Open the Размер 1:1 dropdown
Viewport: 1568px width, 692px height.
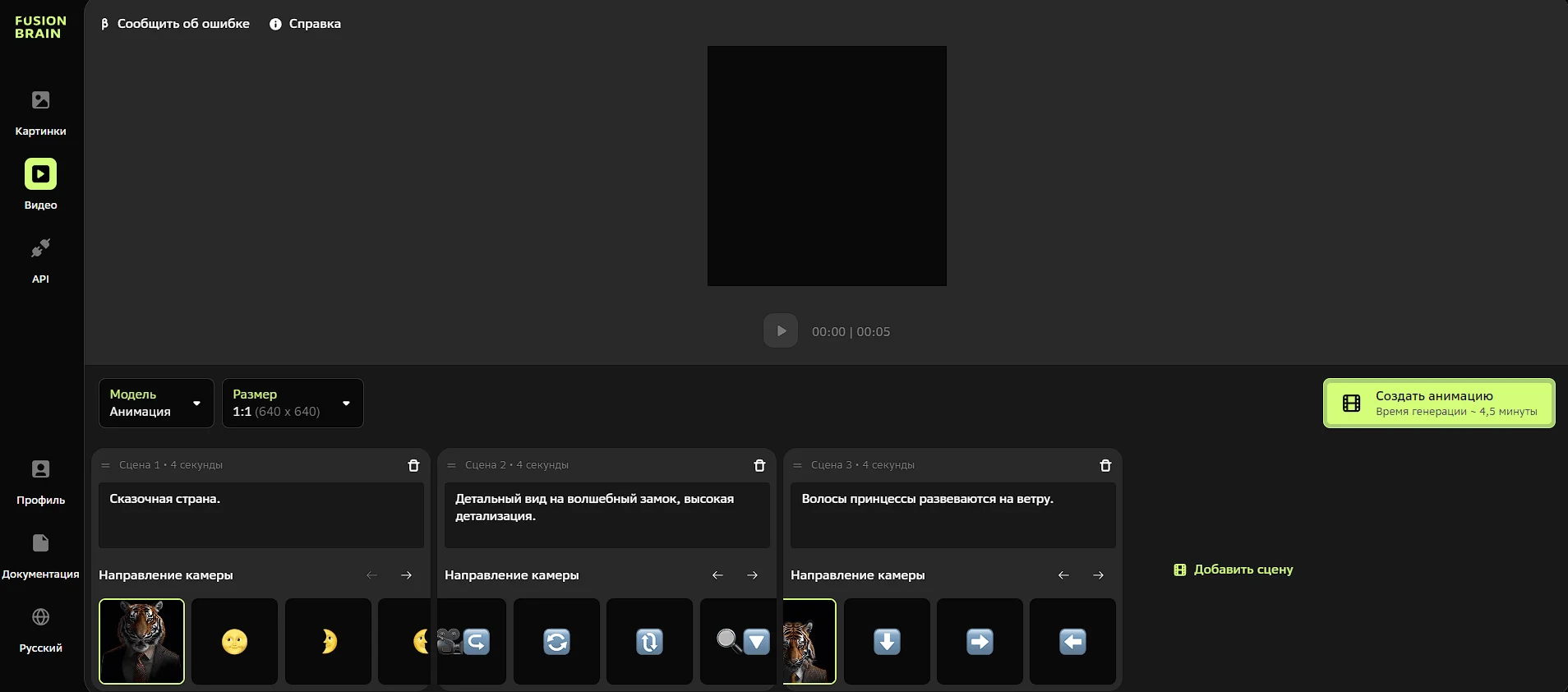point(292,403)
